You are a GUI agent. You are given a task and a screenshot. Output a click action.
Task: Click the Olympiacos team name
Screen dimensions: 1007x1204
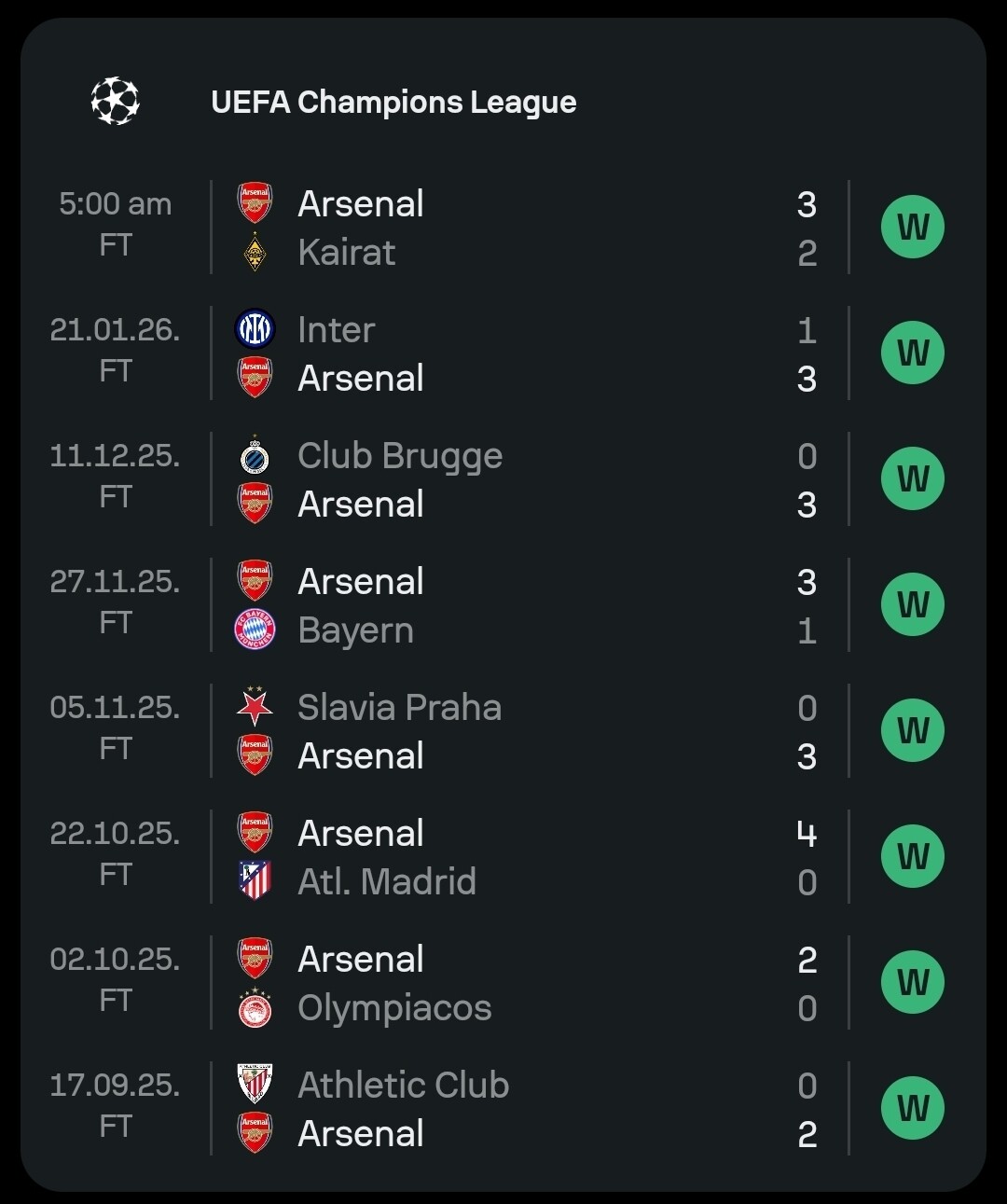point(394,1008)
